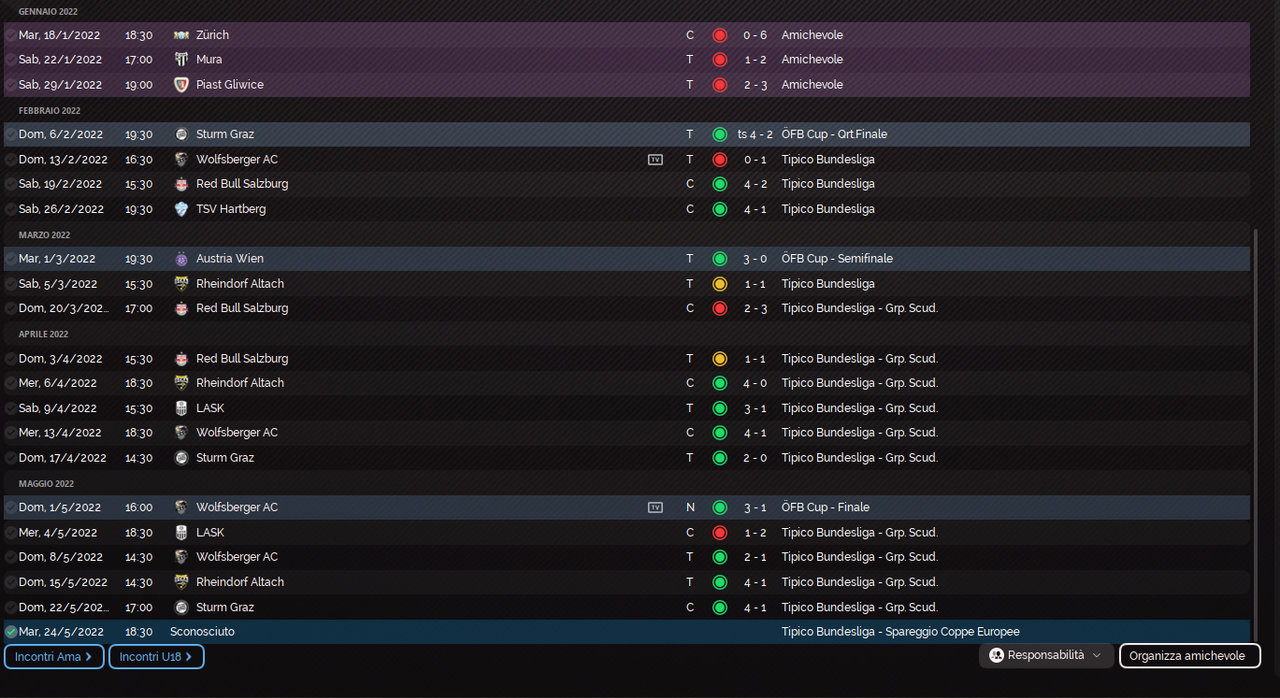Viewport: 1280px width, 698px height.
Task: Toggle check circle on Sab, 22/1/2022 row
Action: pyautogui.click(x=10, y=60)
